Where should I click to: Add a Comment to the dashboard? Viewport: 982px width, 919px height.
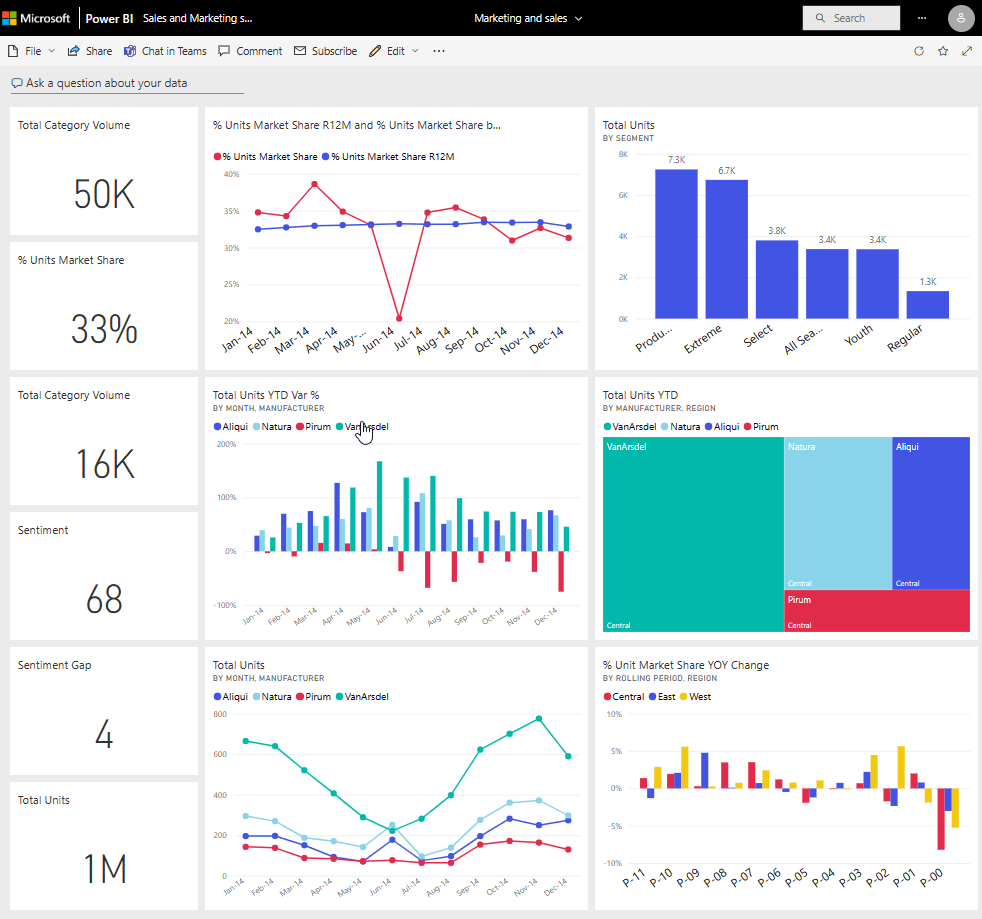[250, 51]
